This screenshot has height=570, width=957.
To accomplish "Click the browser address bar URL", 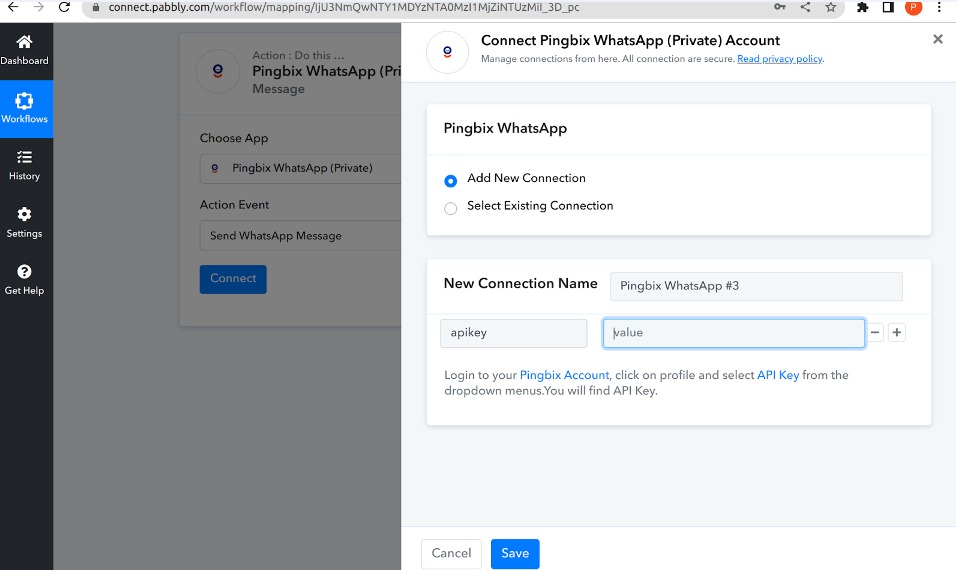I will (344, 7).
